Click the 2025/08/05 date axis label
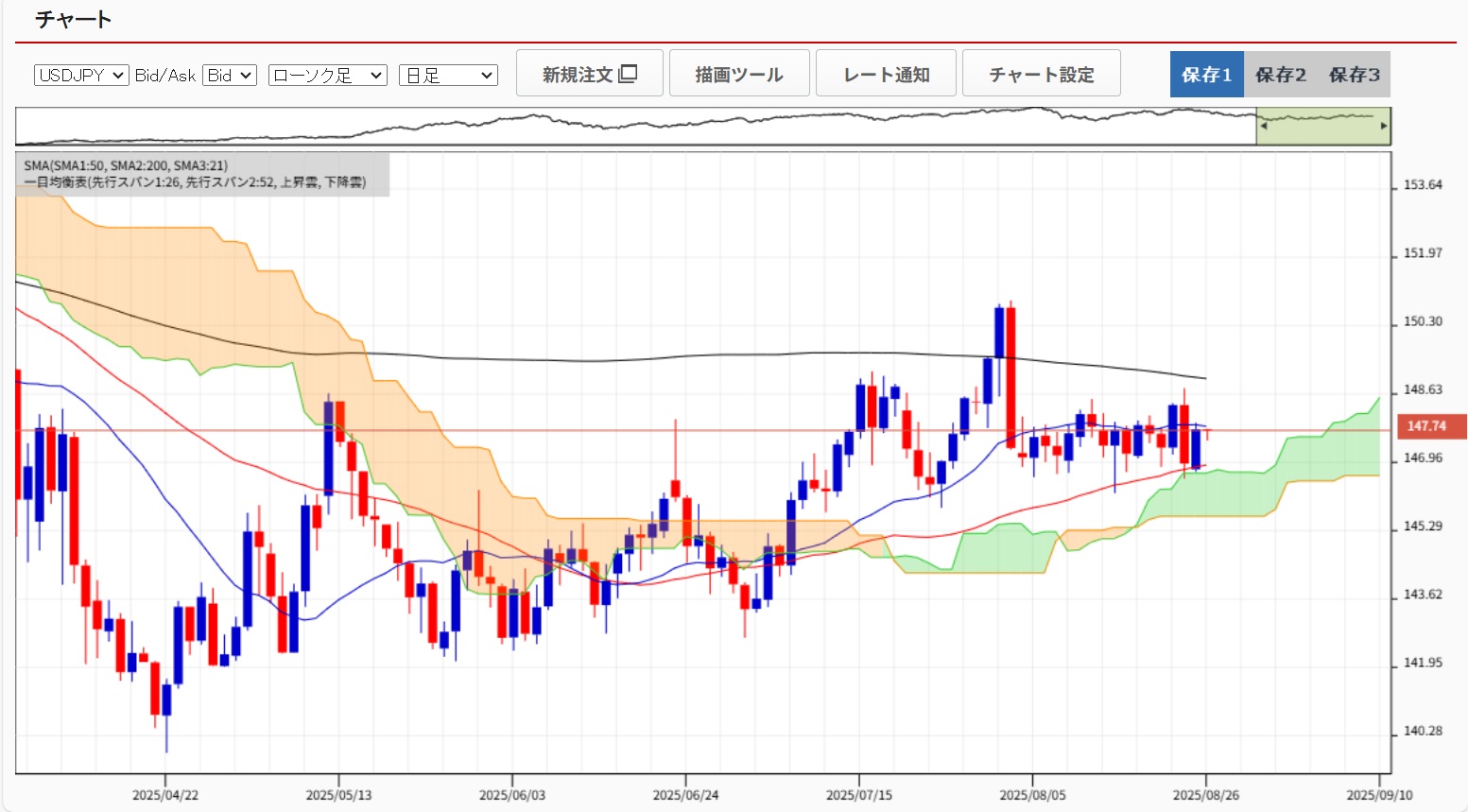This screenshot has height=812, width=1468. click(x=1032, y=795)
